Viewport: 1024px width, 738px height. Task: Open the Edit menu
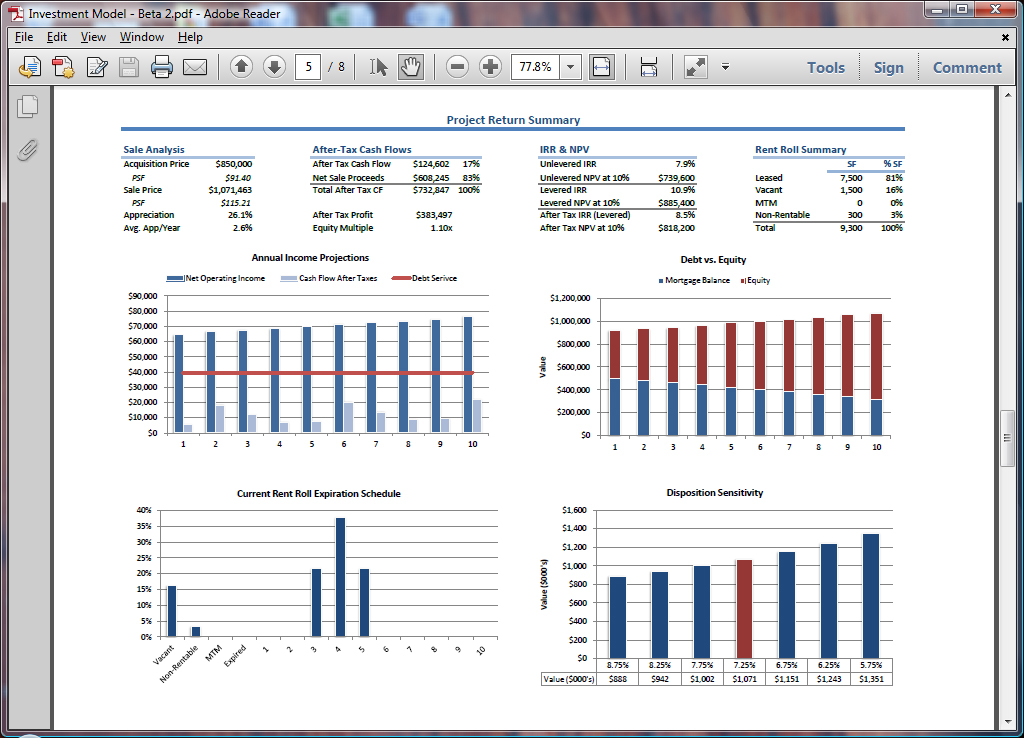[x=57, y=37]
